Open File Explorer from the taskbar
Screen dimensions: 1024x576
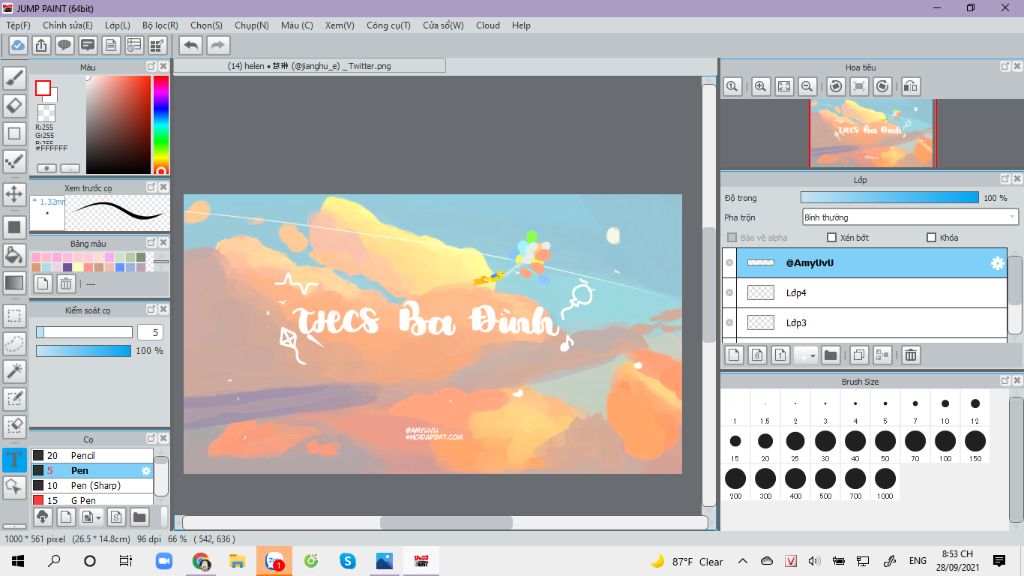click(237, 561)
